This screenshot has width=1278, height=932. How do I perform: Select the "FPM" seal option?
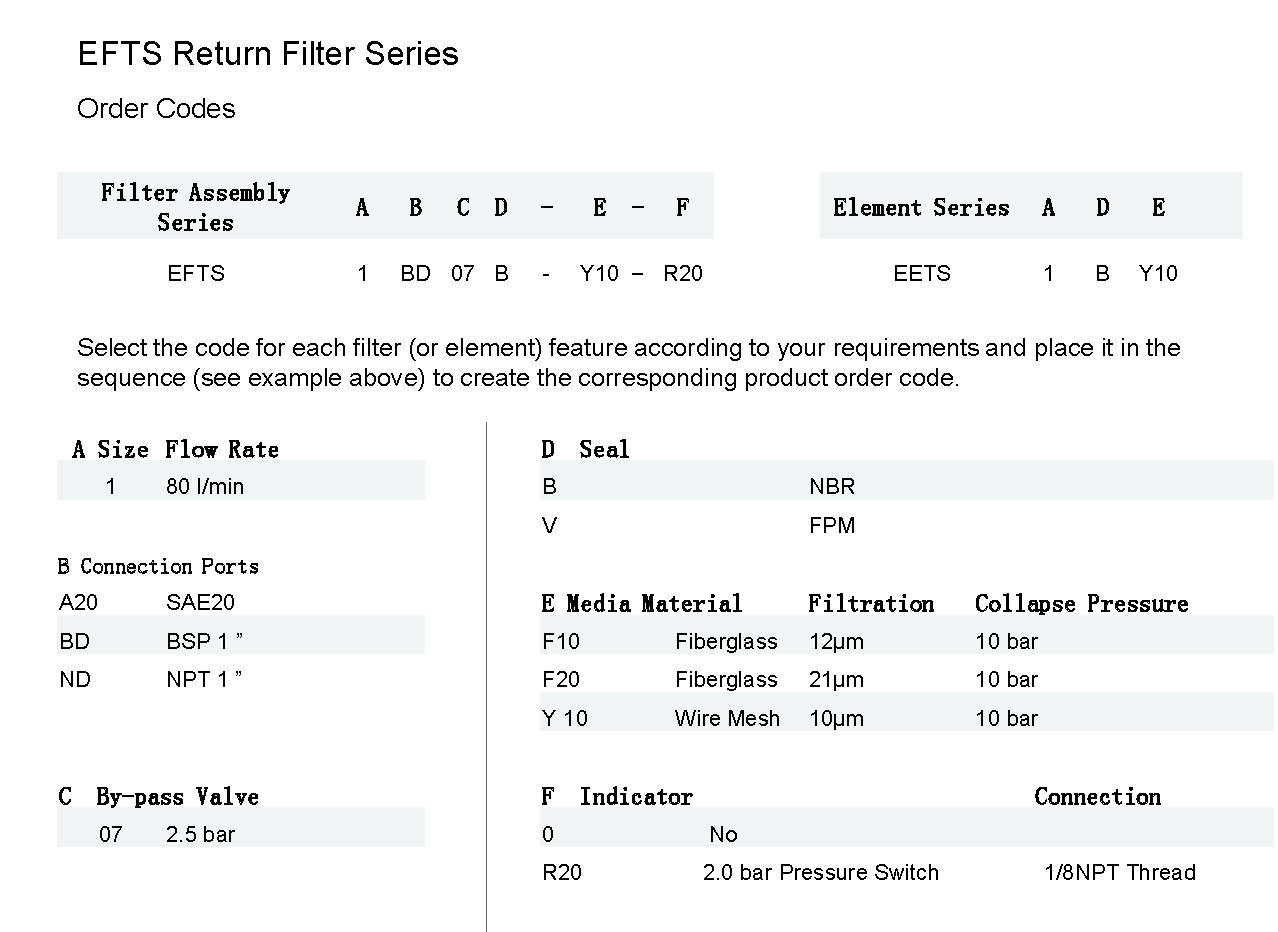[832, 526]
